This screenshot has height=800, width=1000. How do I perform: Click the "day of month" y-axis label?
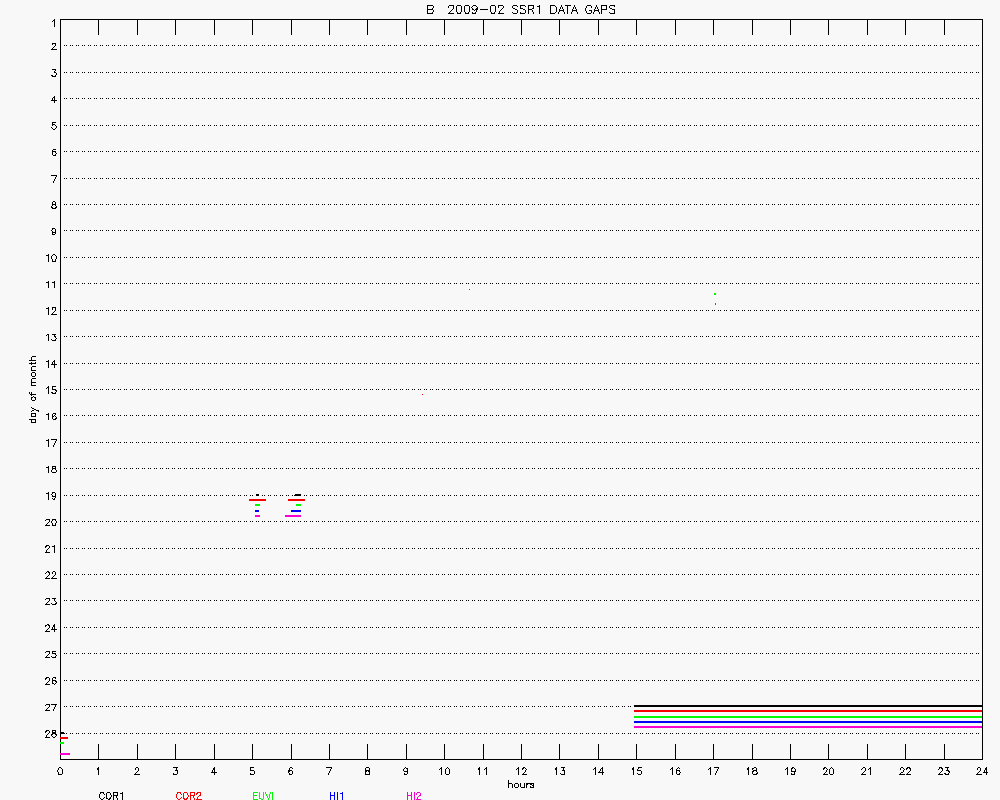tap(32, 389)
